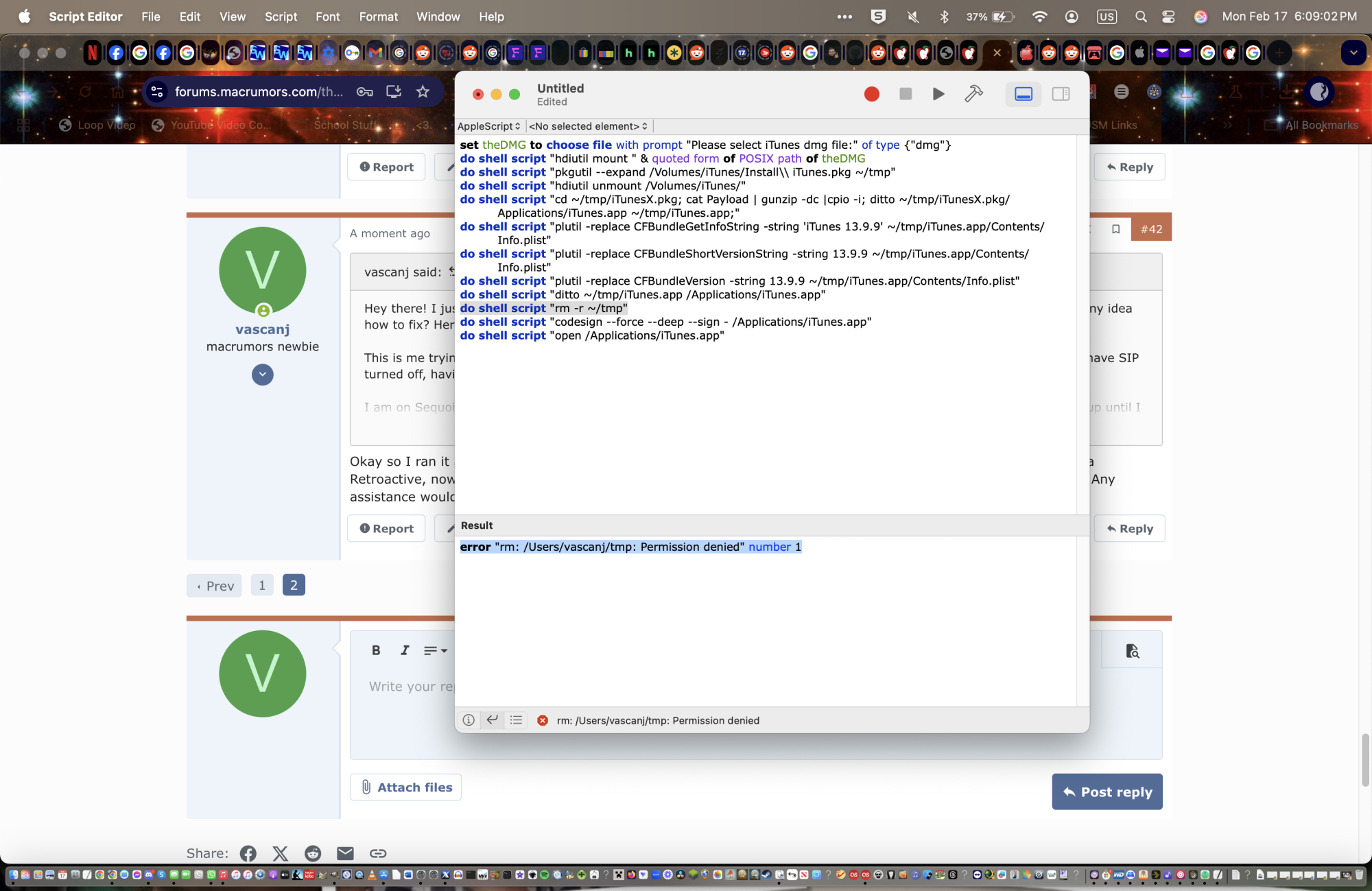This screenshot has width=1372, height=891.
Task: Click the Post reply button
Action: point(1107,792)
